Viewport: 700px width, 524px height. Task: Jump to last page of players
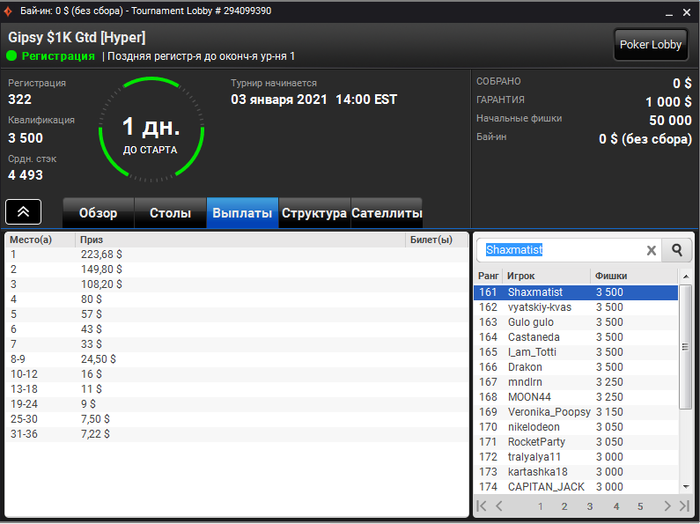(x=684, y=506)
